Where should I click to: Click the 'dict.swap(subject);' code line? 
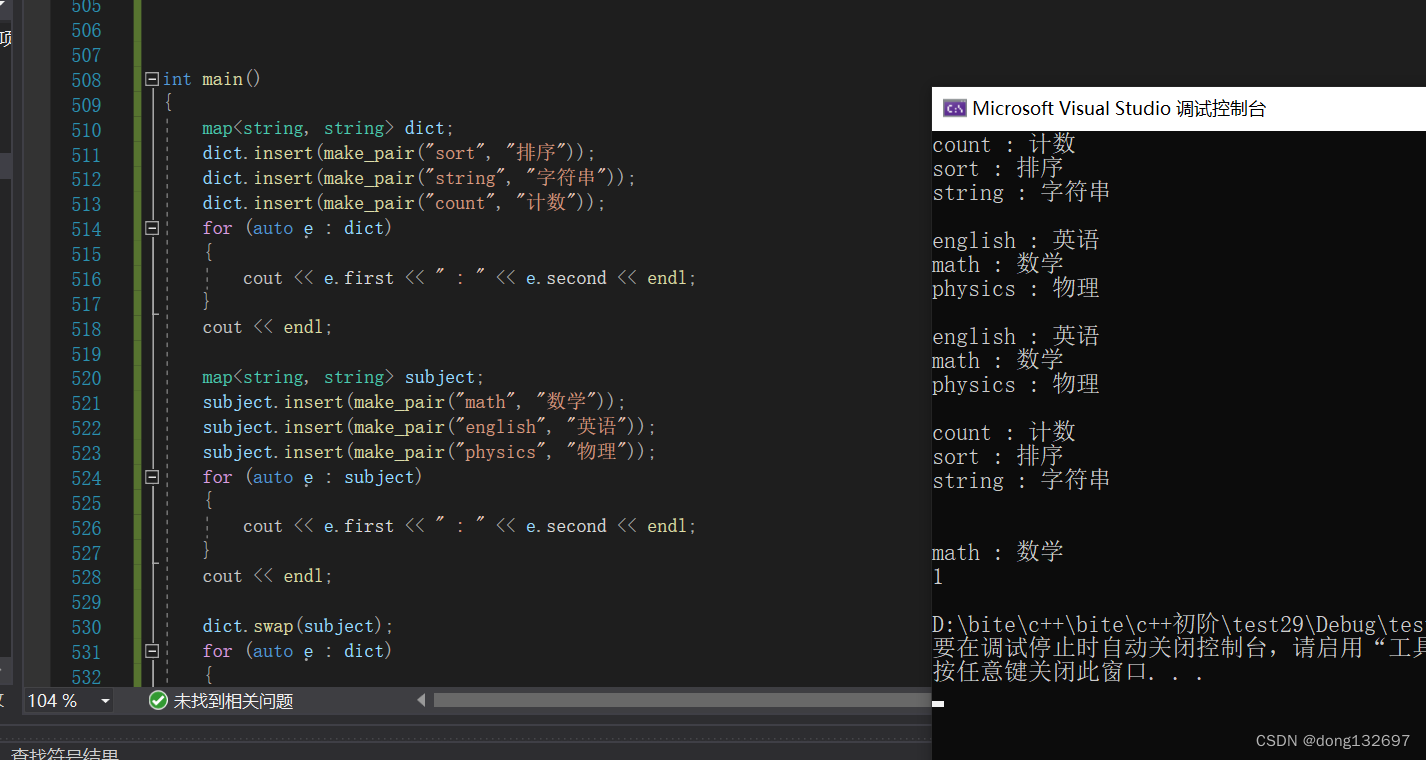point(298,627)
